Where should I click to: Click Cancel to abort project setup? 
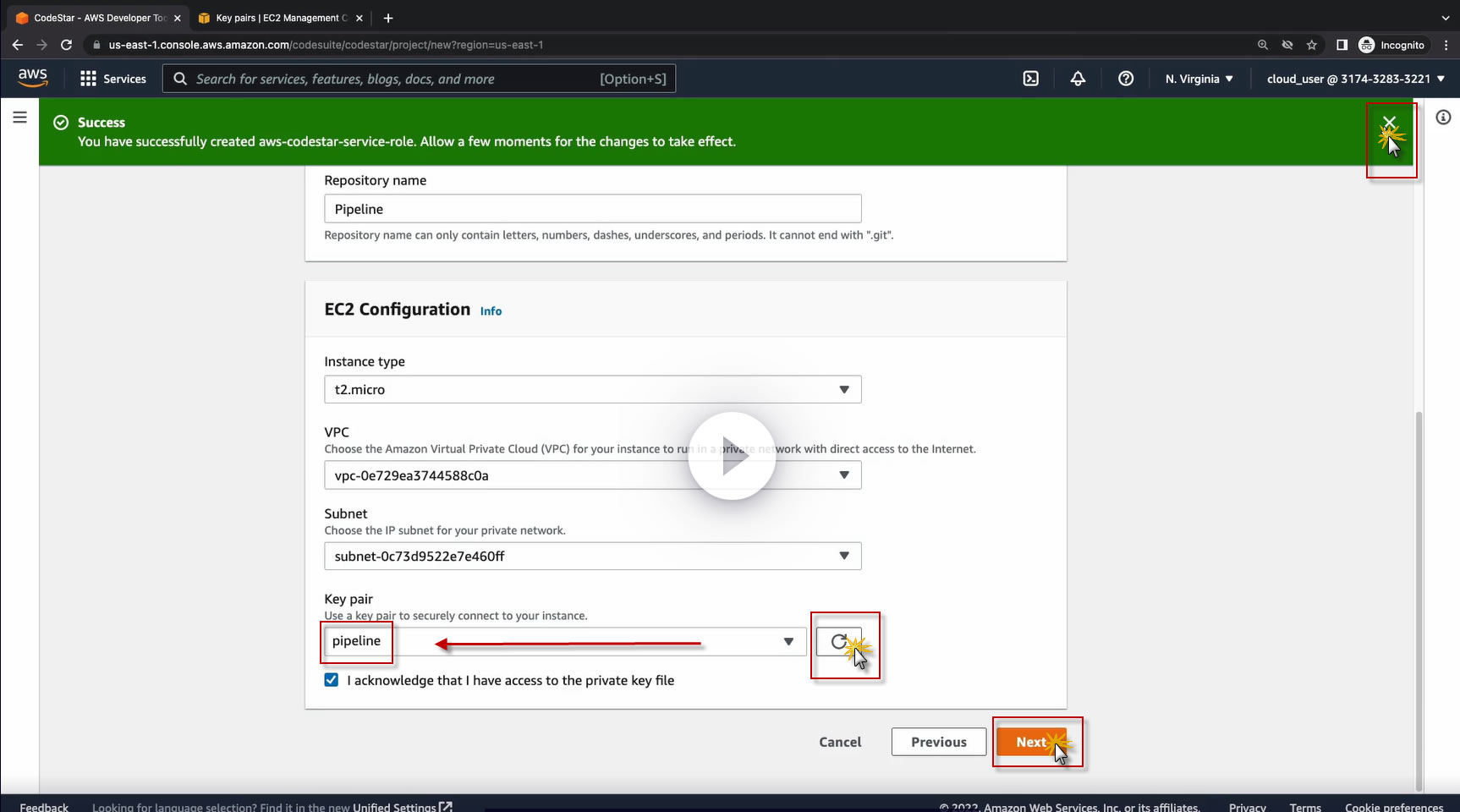[840, 742]
